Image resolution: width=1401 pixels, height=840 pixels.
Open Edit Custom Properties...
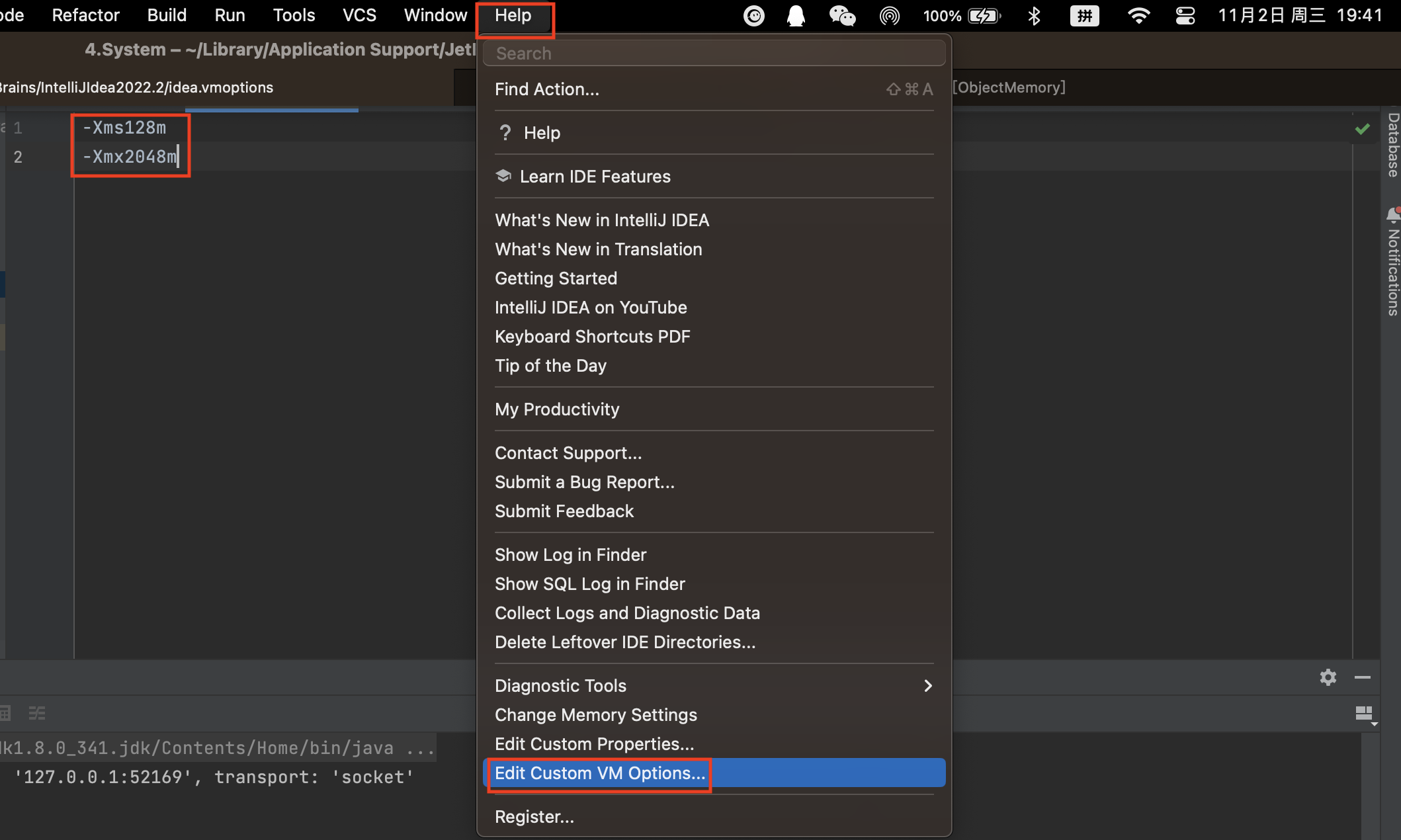pyautogui.click(x=714, y=744)
